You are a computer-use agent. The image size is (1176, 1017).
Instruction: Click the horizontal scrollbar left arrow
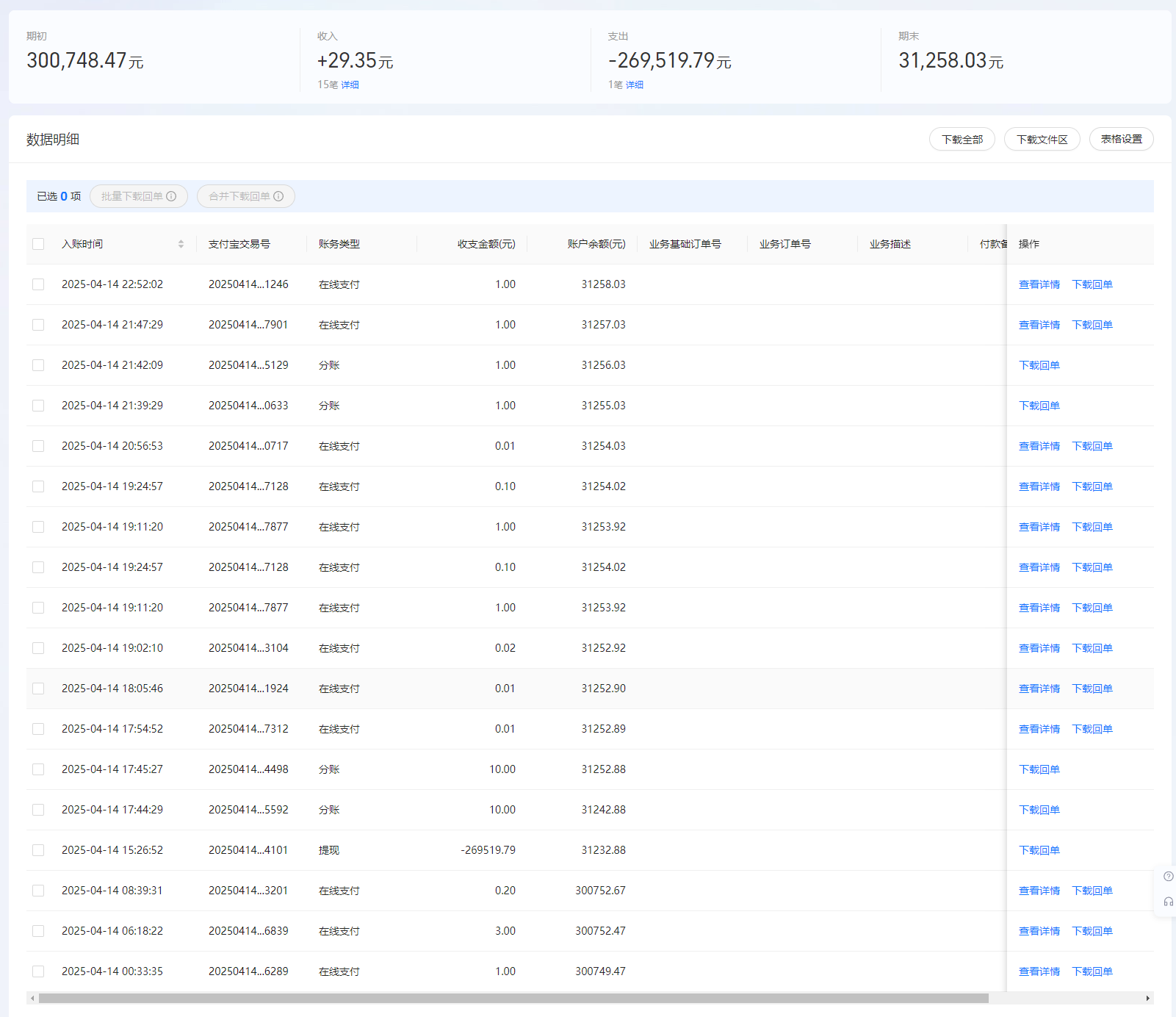pos(32,998)
